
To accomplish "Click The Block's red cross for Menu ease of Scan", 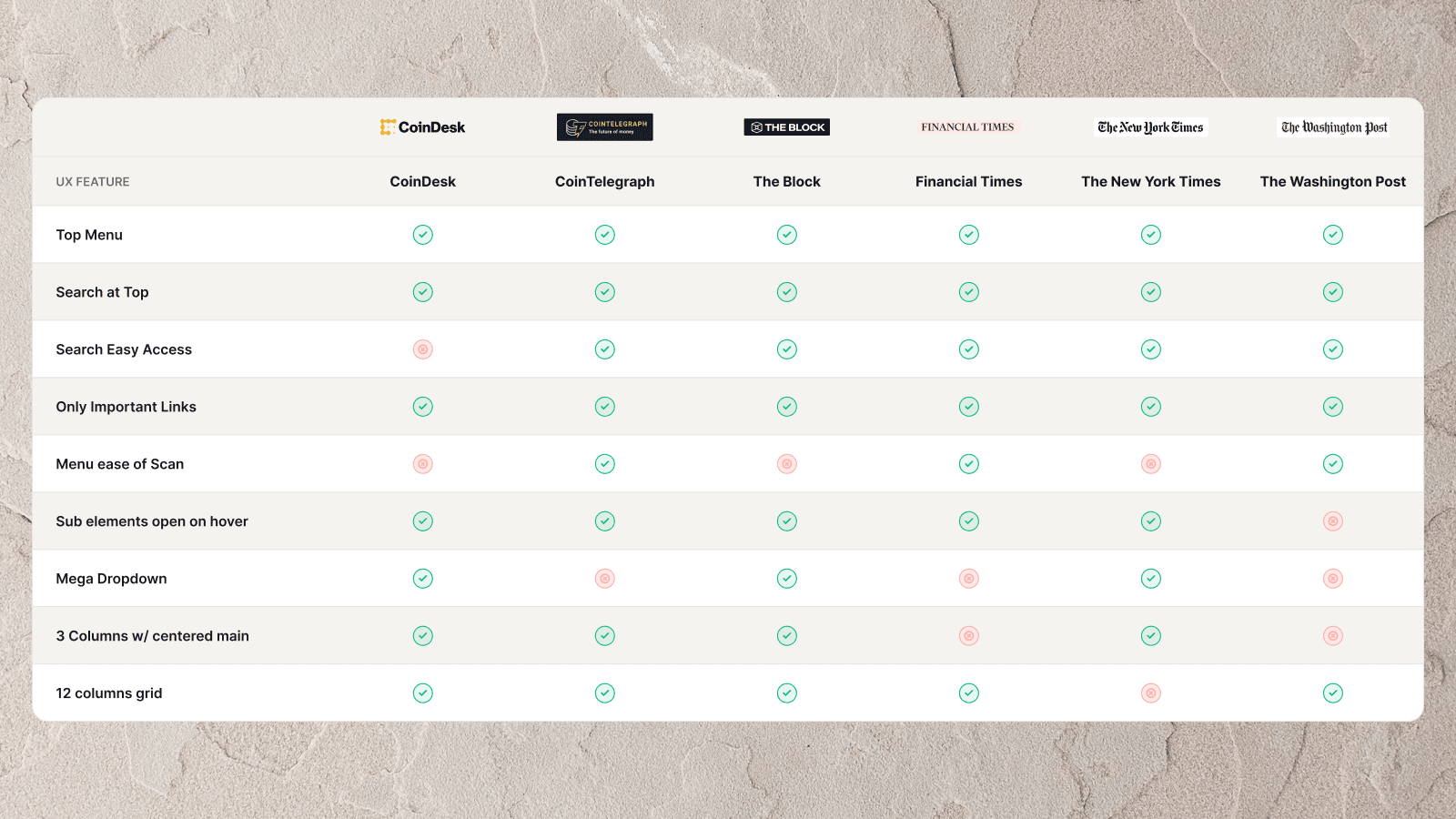I will pos(787,464).
